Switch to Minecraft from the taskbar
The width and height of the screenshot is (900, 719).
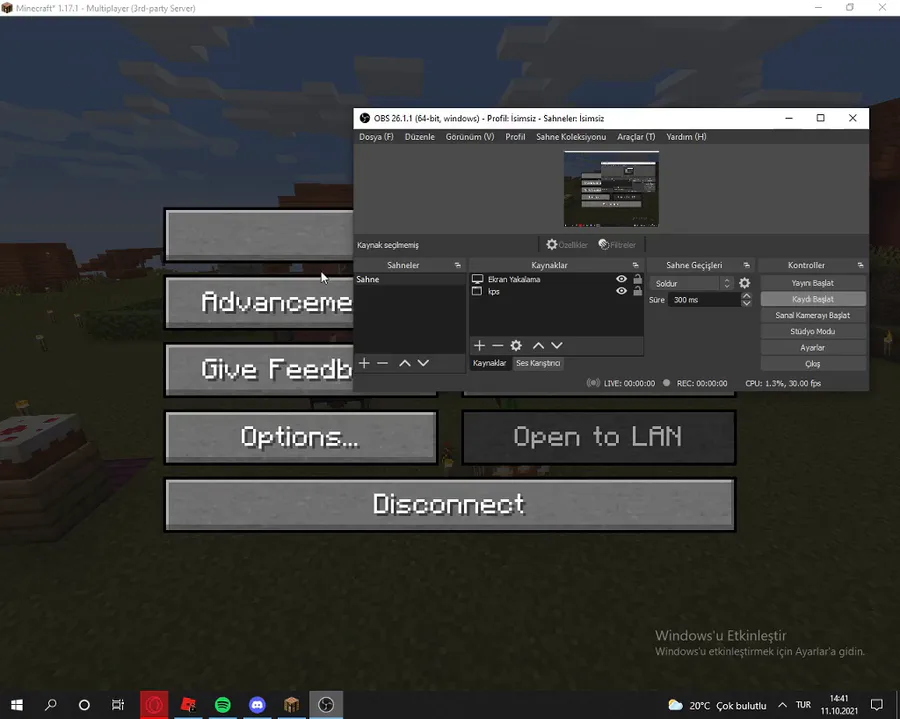[292, 705]
